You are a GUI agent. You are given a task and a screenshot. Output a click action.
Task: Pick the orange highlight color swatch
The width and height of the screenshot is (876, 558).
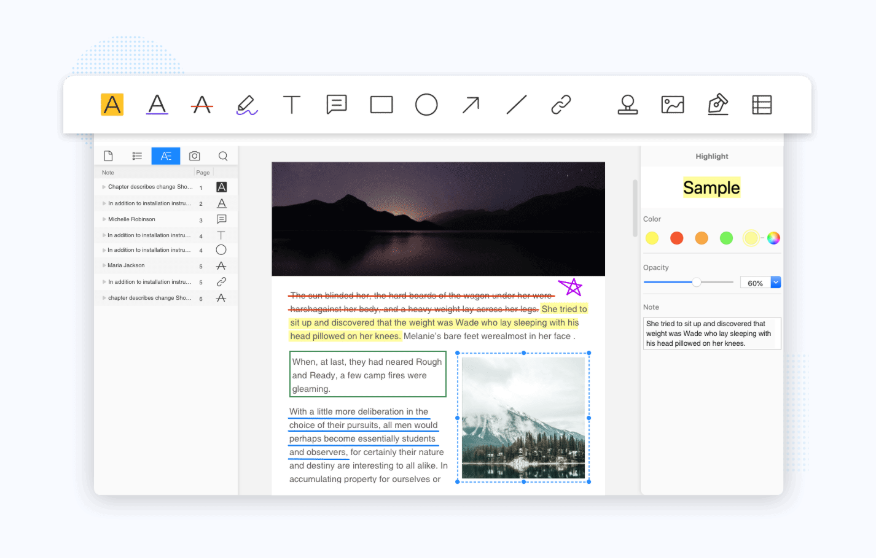tap(701, 239)
